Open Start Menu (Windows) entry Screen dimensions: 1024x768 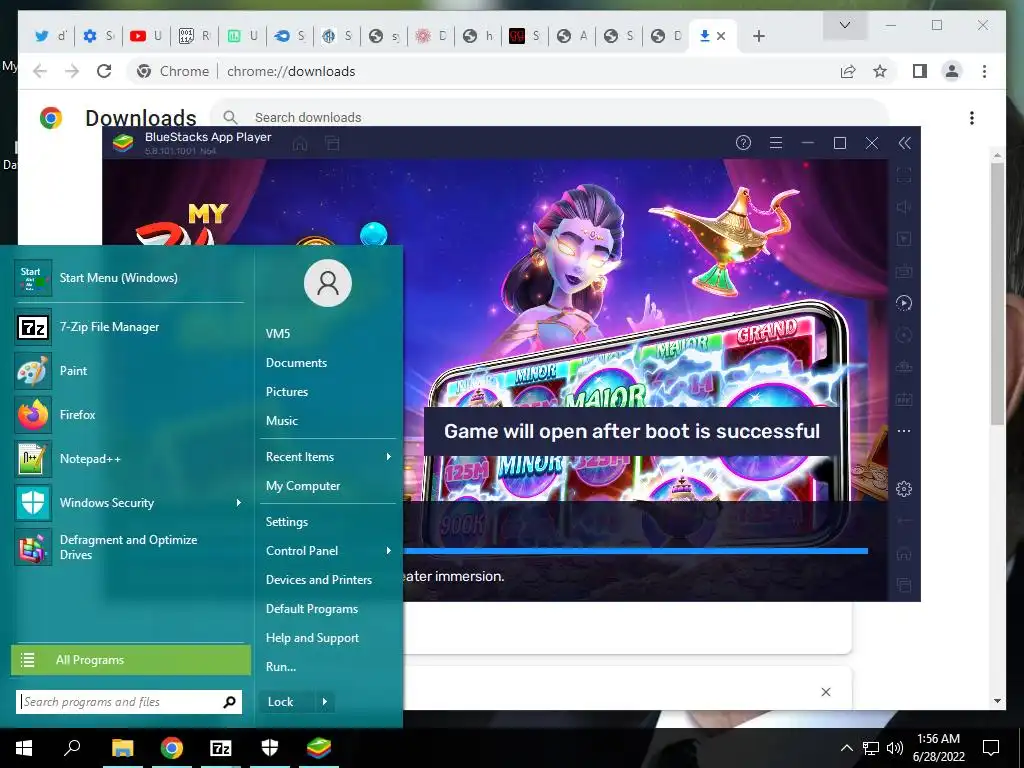point(129,278)
